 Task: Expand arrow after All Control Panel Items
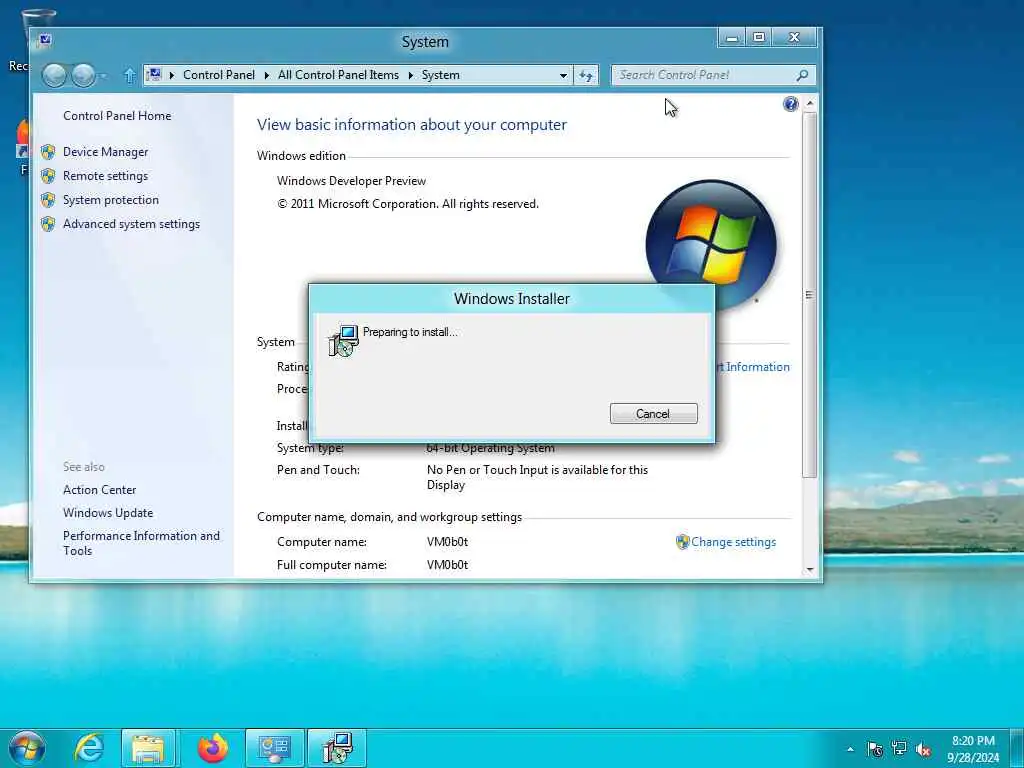pos(410,76)
